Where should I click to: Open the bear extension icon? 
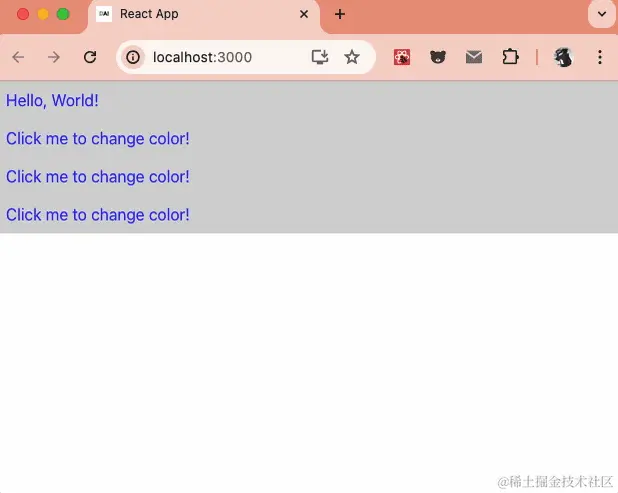click(438, 58)
